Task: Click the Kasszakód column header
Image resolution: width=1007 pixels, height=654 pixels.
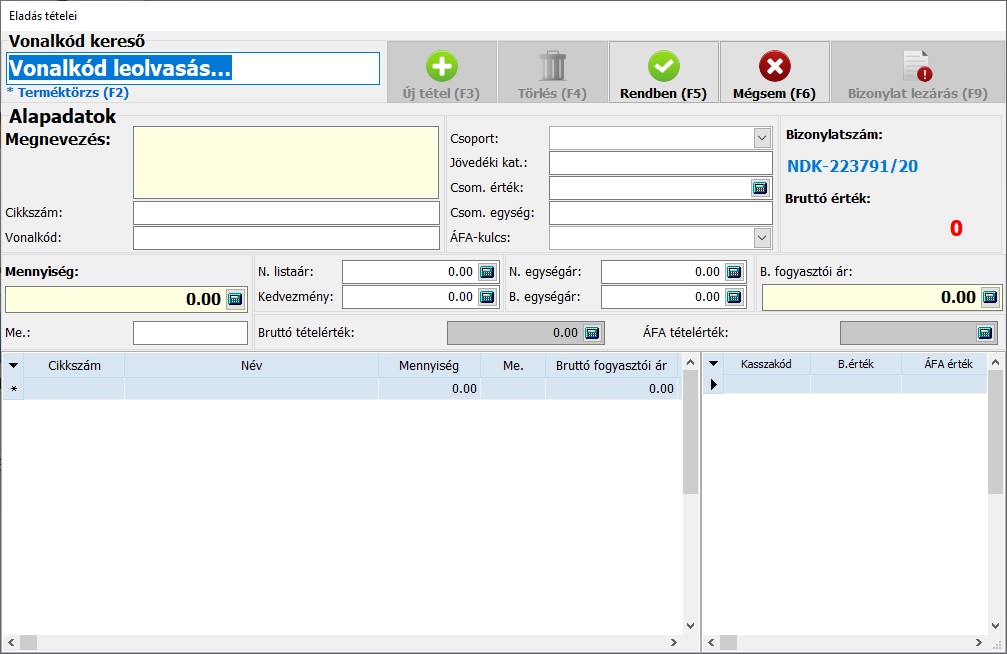Action: coord(766,364)
